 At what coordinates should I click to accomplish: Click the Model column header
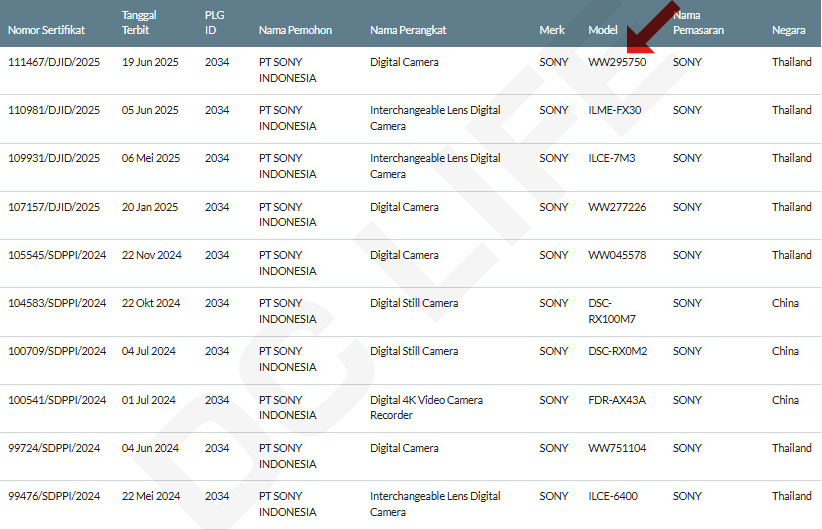click(602, 30)
